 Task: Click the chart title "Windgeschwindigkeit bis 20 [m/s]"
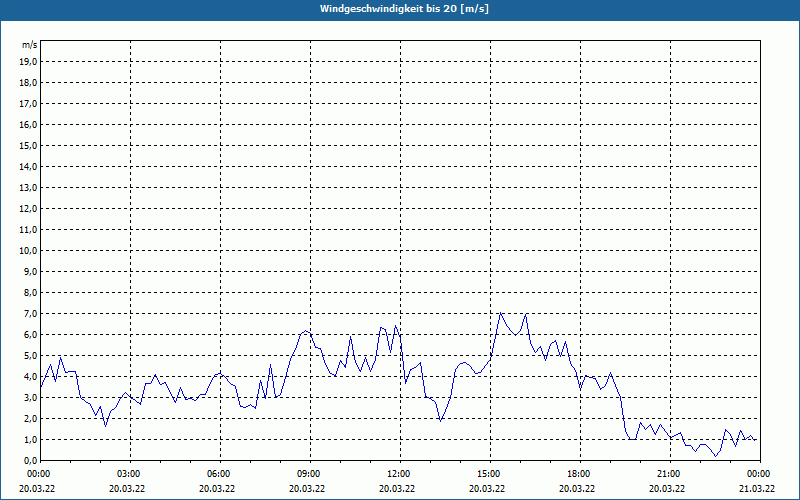click(x=404, y=9)
